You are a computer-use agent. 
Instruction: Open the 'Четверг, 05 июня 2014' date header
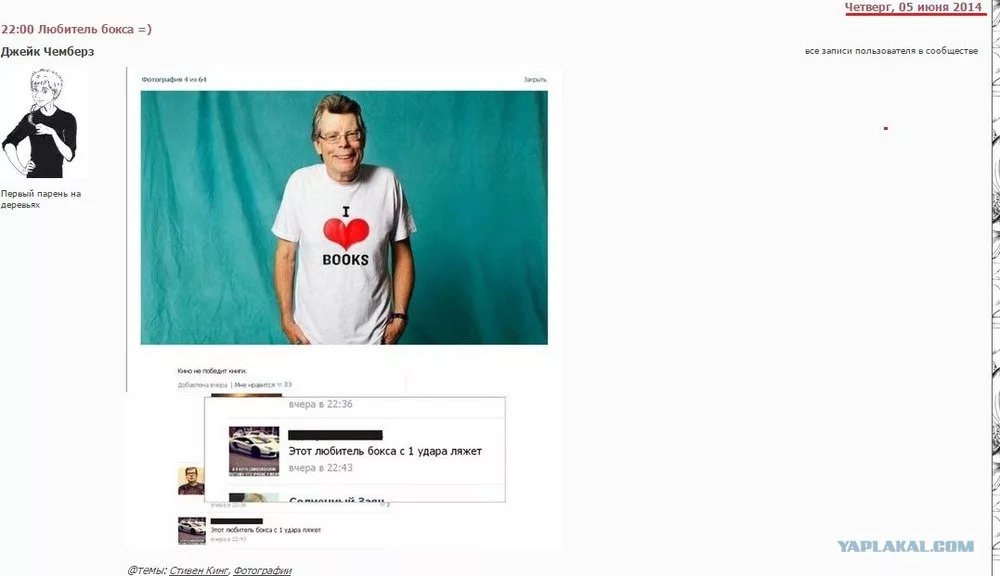point(913,8)
